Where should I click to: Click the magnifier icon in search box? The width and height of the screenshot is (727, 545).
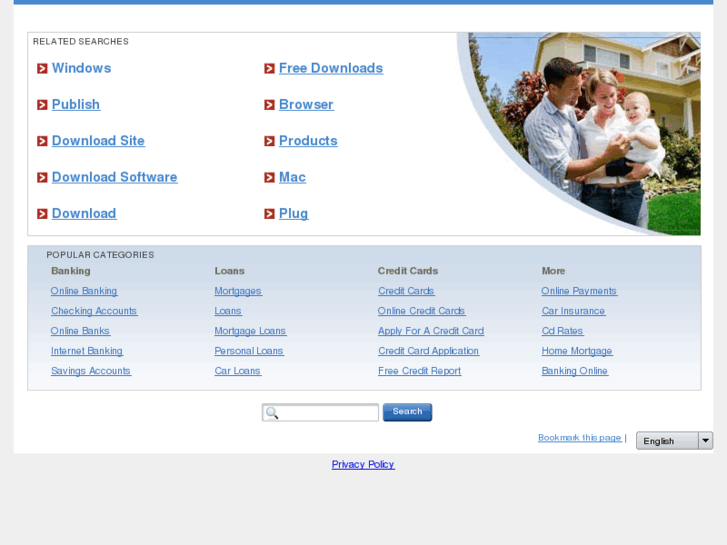272,413
